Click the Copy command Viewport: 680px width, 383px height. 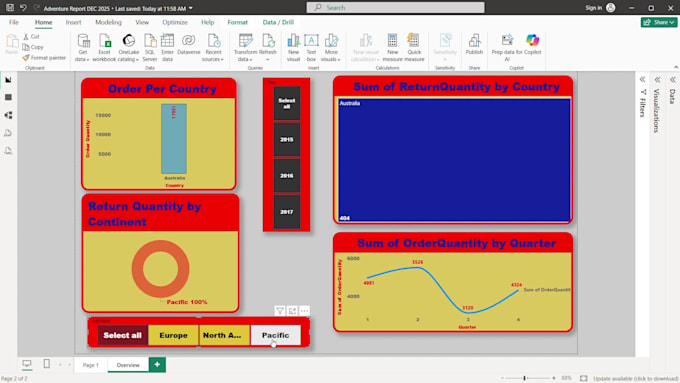(x=33, y=47)
